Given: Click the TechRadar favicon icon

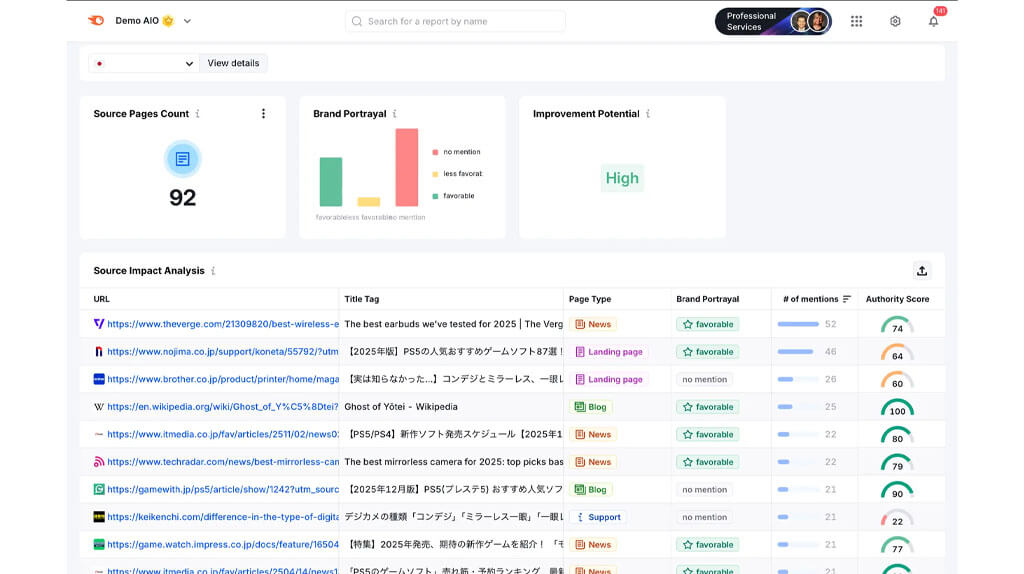Looking at the screenshot, I should click(x=99, y=462).
